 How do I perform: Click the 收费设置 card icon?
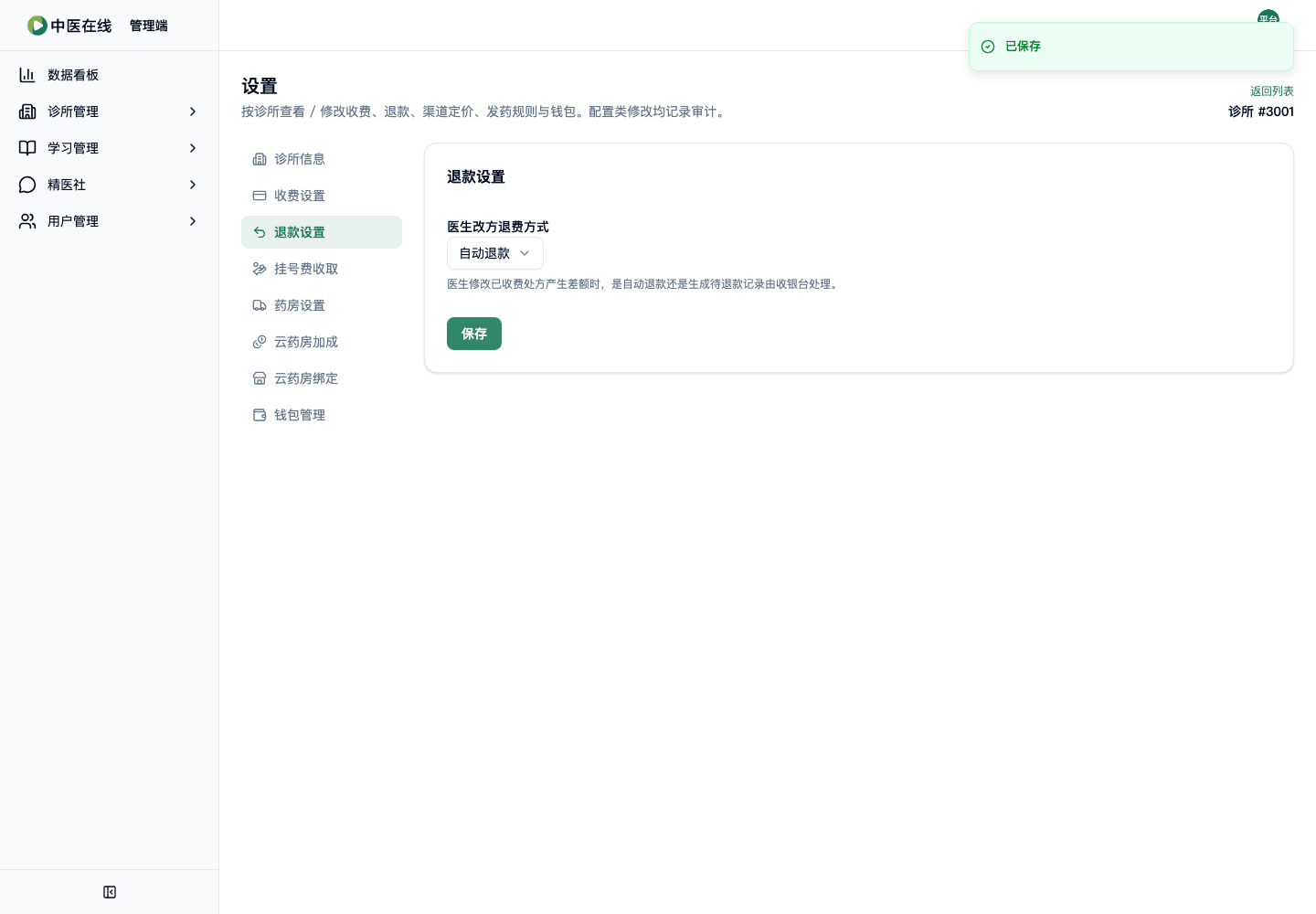click(x=260, y=196)
